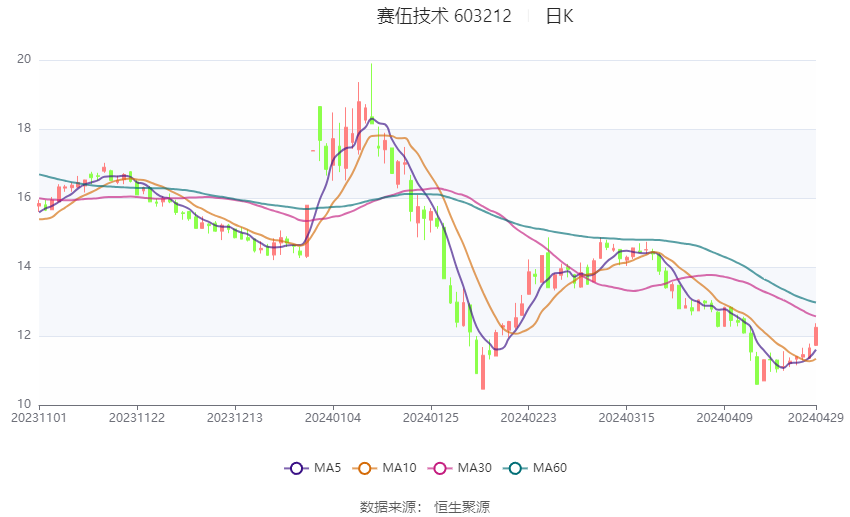Screen dimensions: 850x517
Task: Toggle the MA60 legend series
Action: point(535,468)
